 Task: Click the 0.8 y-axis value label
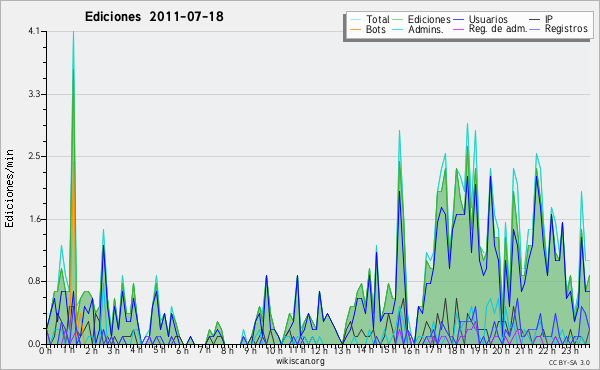(x=34, y=282)
